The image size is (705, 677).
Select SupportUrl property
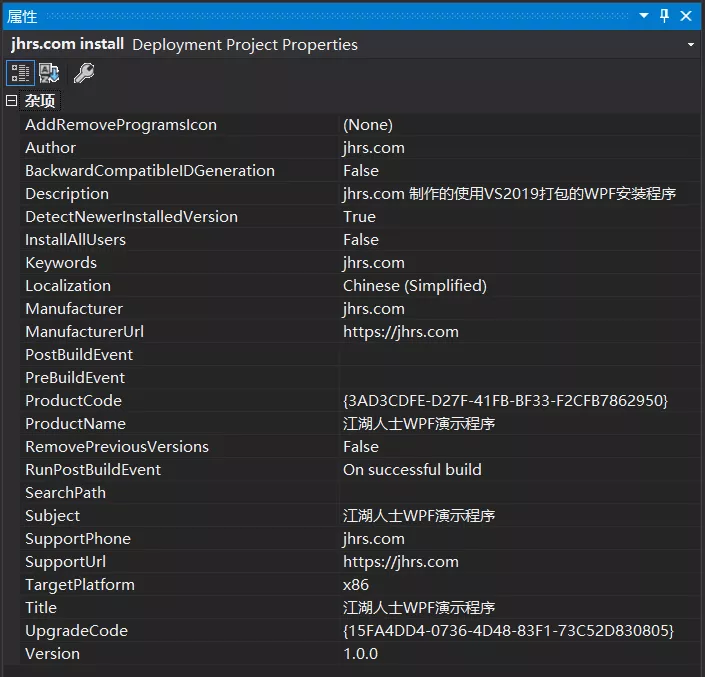[x=66, y=561]
